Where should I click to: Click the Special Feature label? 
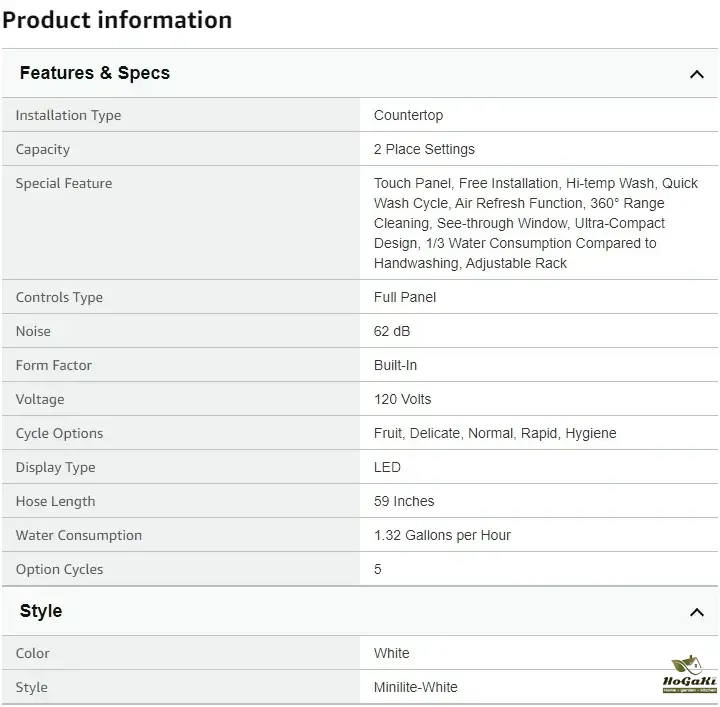64,183
